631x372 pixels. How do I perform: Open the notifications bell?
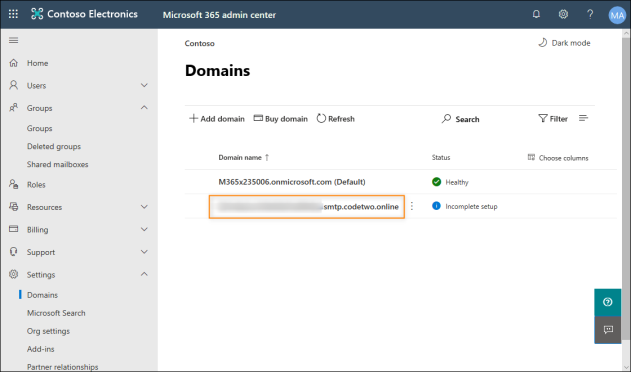[536, 14]
